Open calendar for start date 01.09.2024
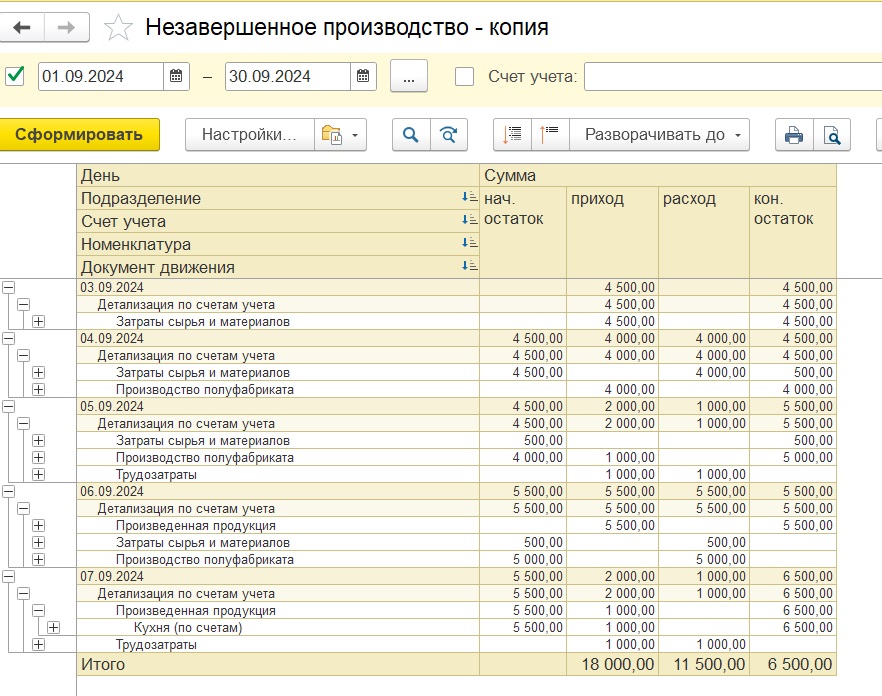Image resolution: width=882 pixels, height=696 pixels. point(176,76)
